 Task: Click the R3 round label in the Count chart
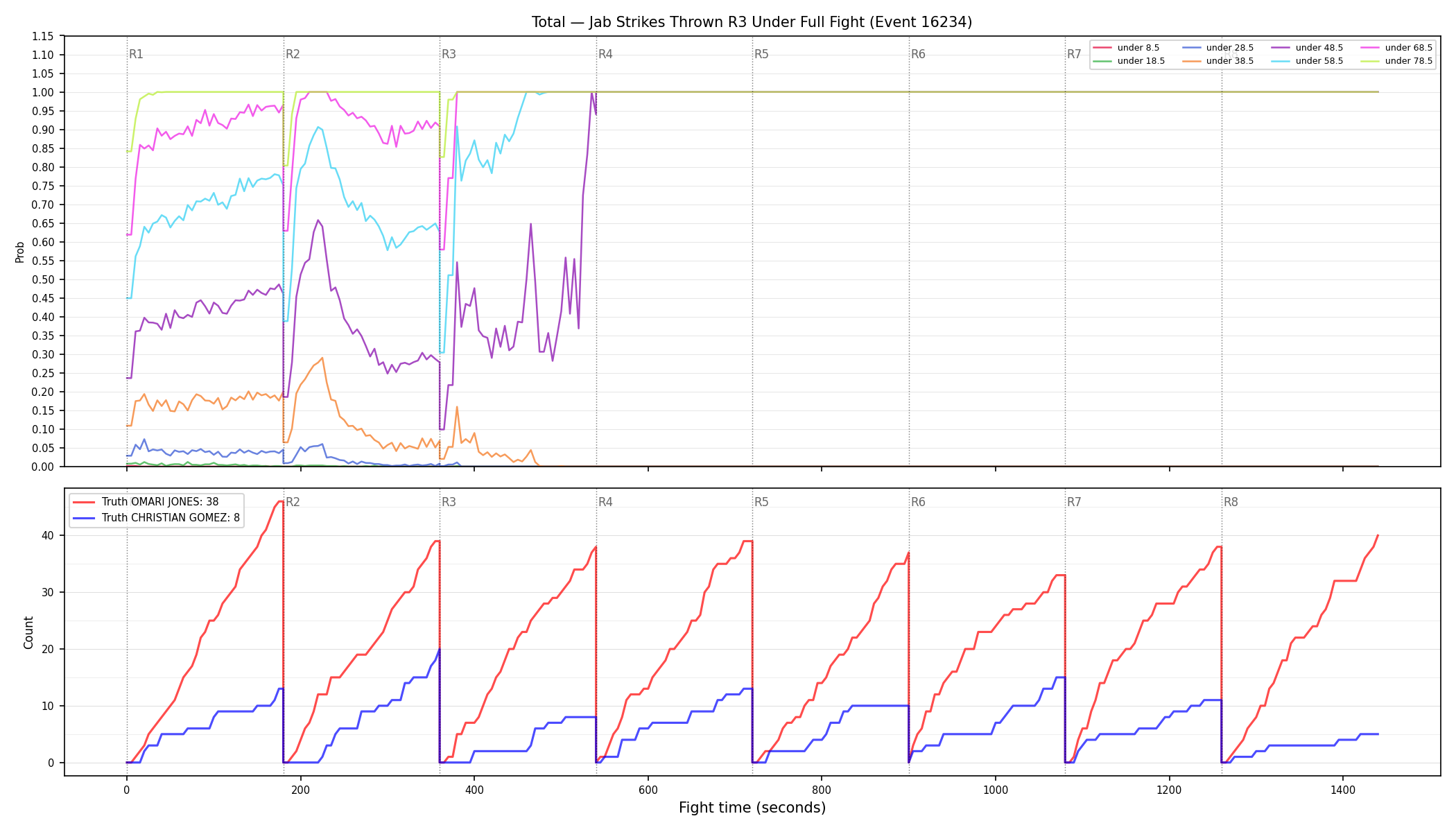(x=449, y=502)
